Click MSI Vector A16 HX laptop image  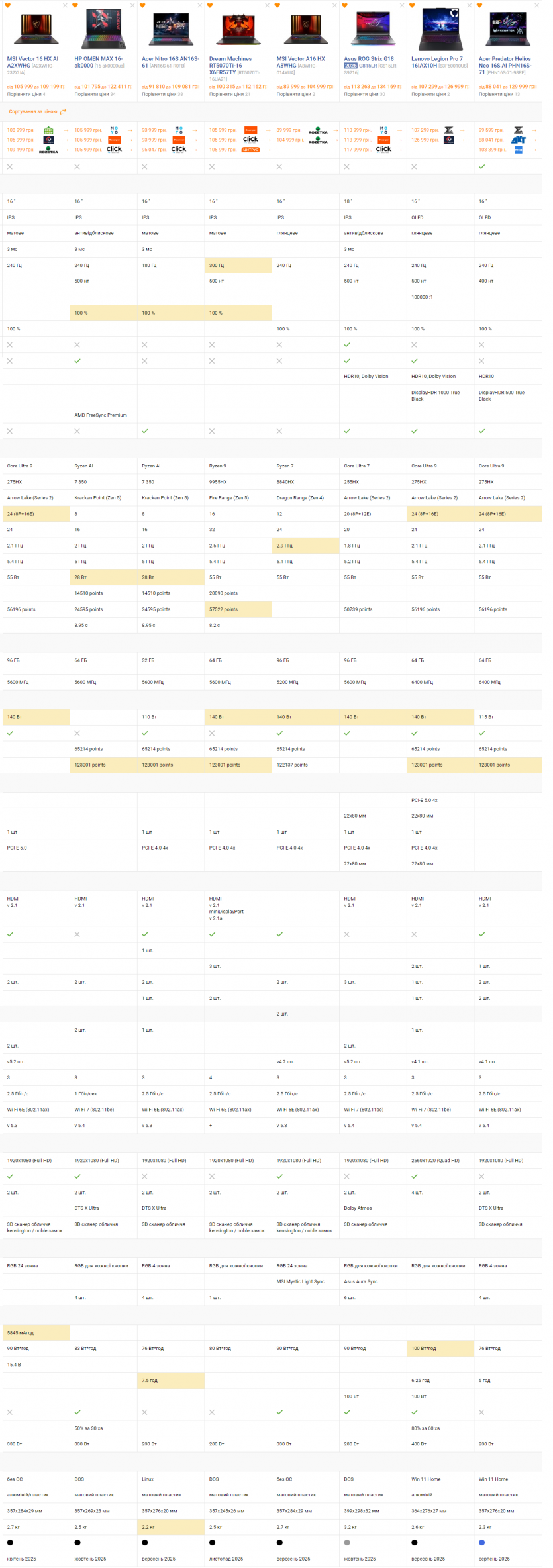pos(305,29)
